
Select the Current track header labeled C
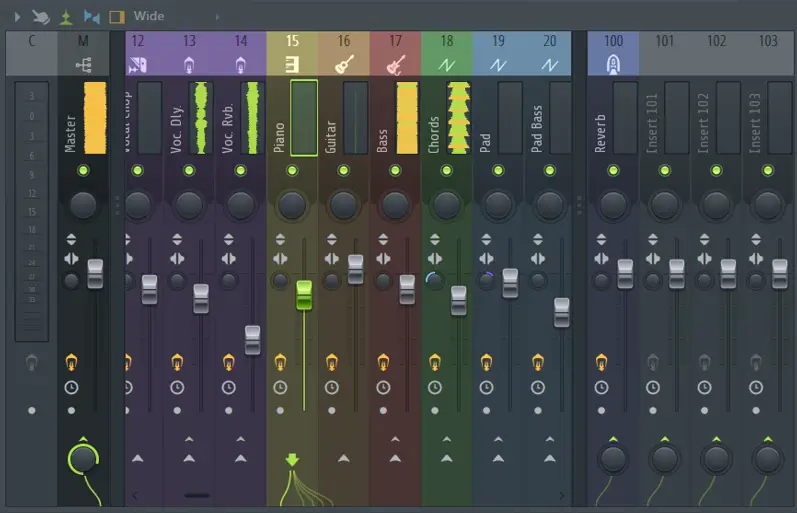point(32,41)
